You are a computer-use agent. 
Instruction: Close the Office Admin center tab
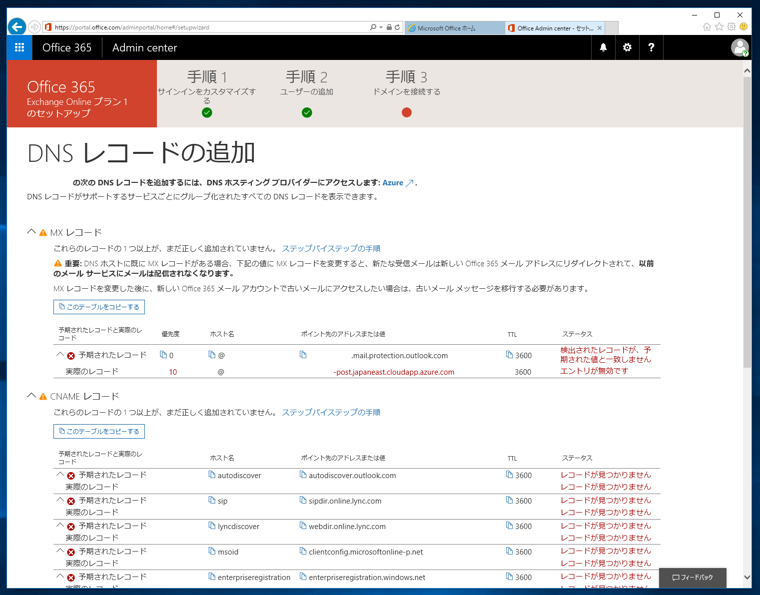point(600,28)
